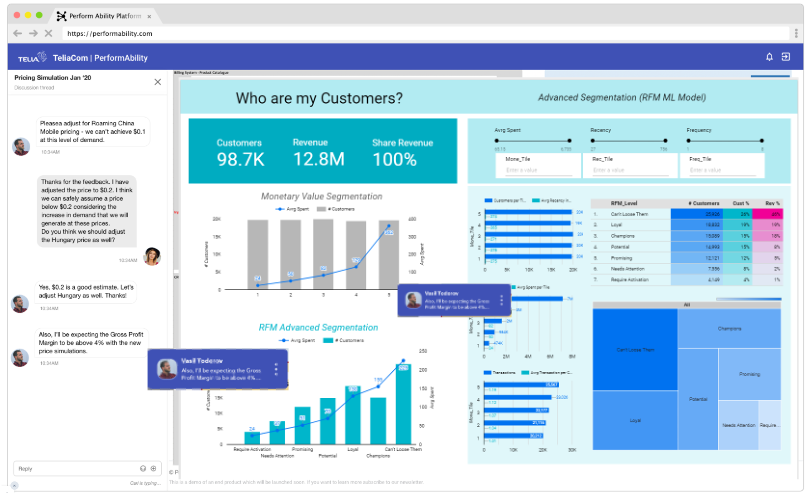
Task: Stop page loading with the X button
Action: 48,33
